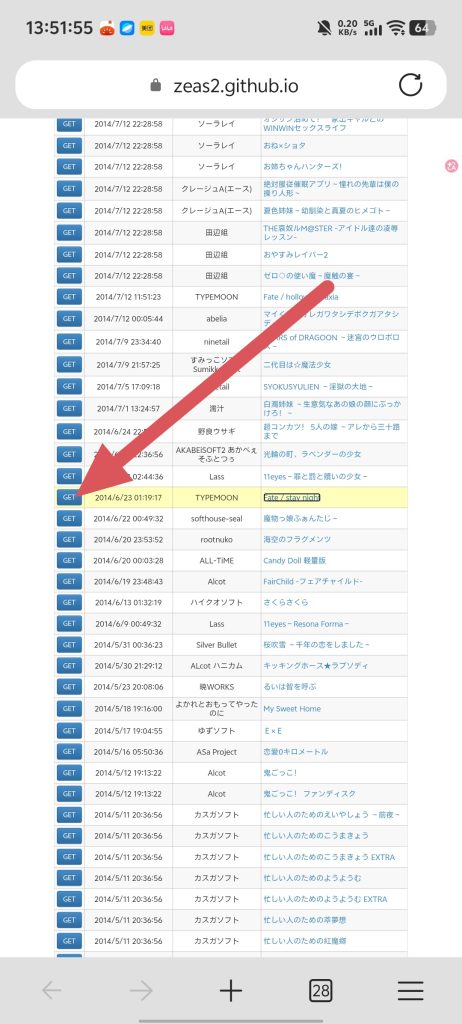The height and width of the screenshot is (1024, 462).
Task: Open the browser hamburger menu
Action: [x=410, y=991]
